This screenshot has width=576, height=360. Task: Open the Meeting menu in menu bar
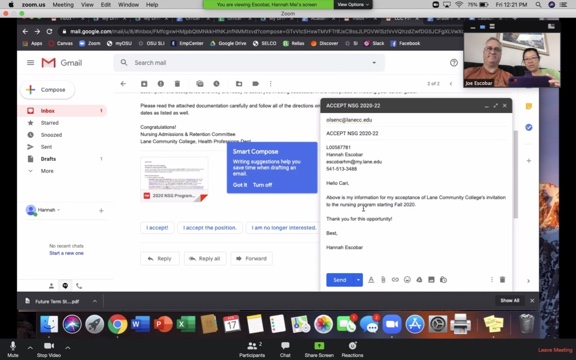(x=63, y=5)
